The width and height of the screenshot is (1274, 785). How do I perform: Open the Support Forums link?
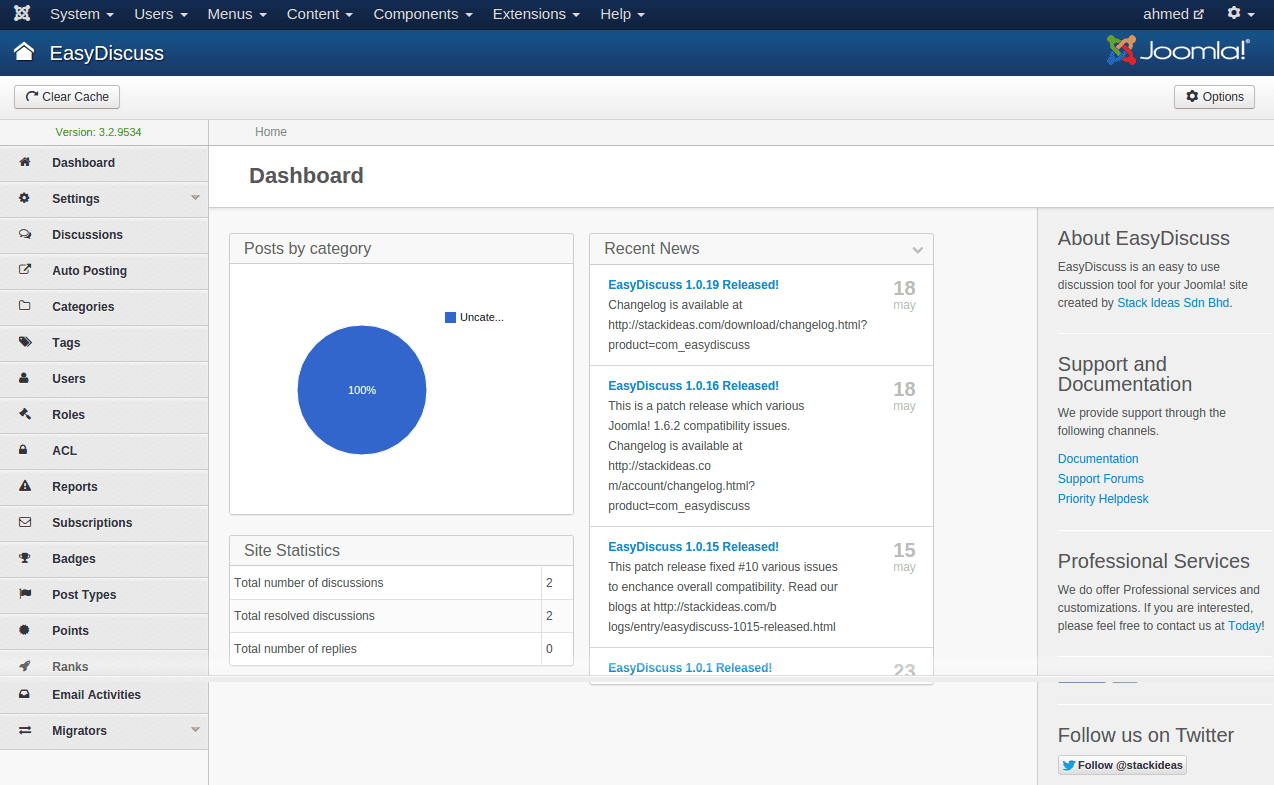click(x=1101, y=479)
